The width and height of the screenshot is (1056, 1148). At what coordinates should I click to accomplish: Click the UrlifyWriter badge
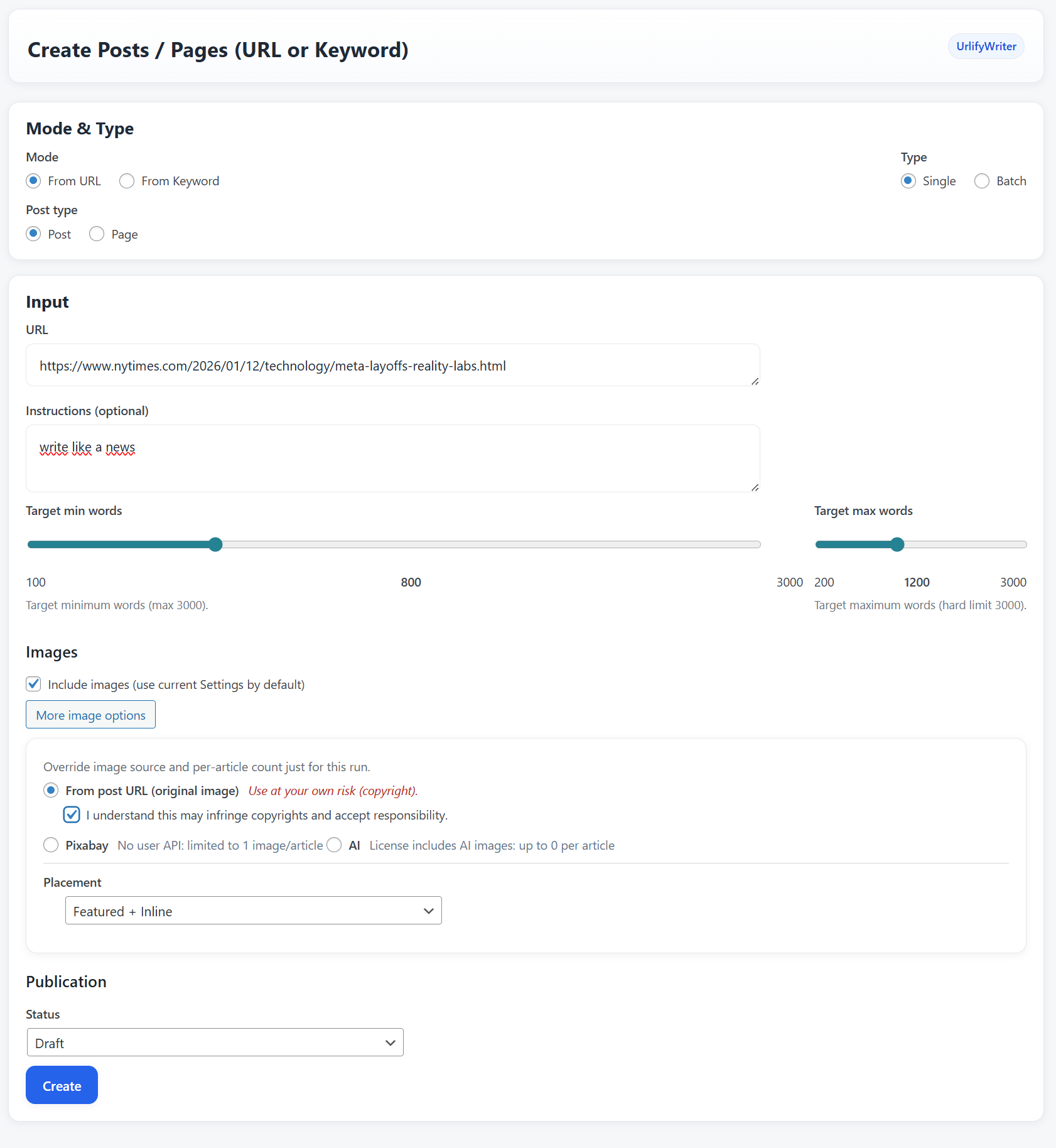tap(986, 46)
